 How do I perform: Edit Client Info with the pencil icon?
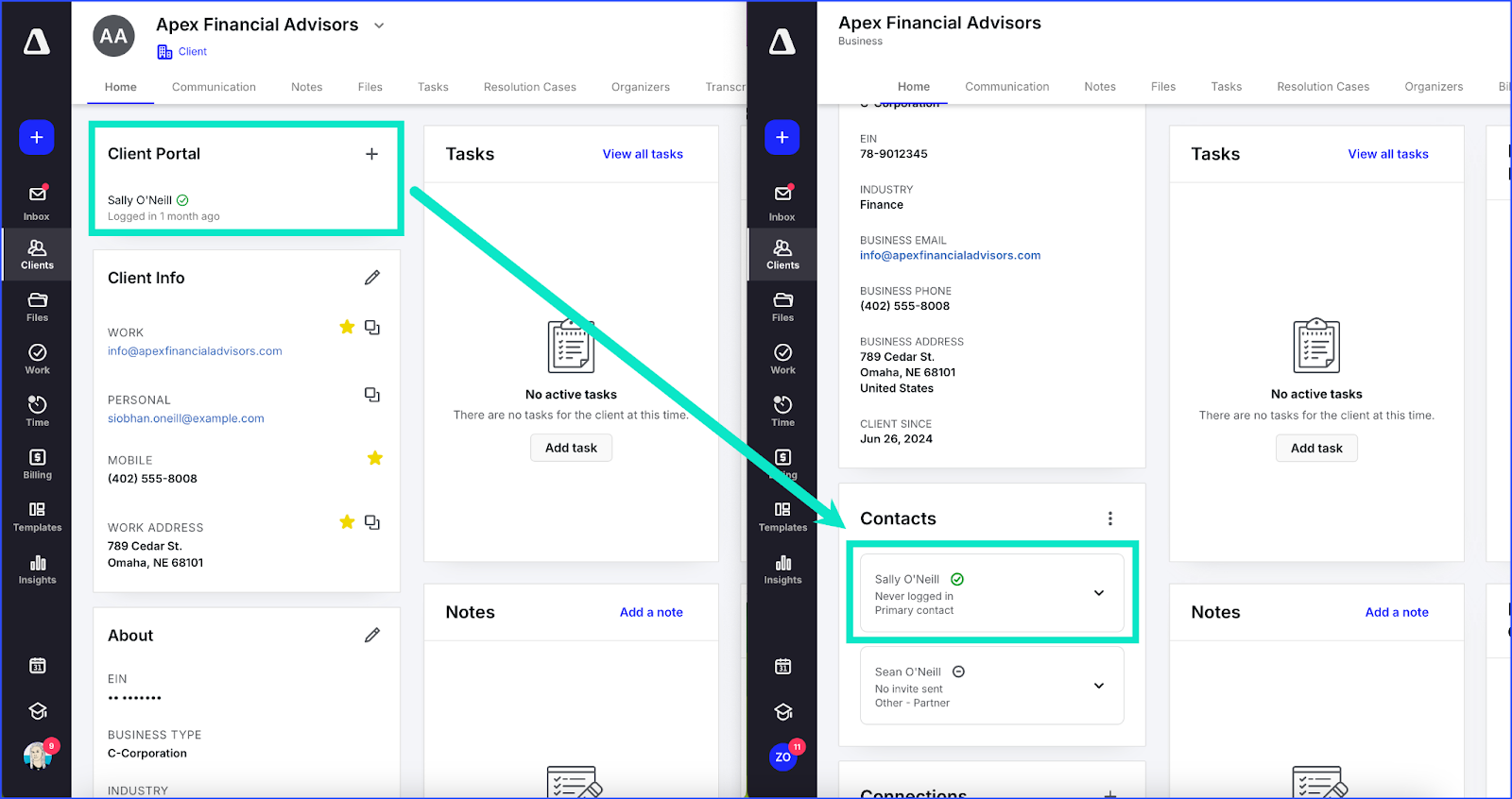click(372, 278)
